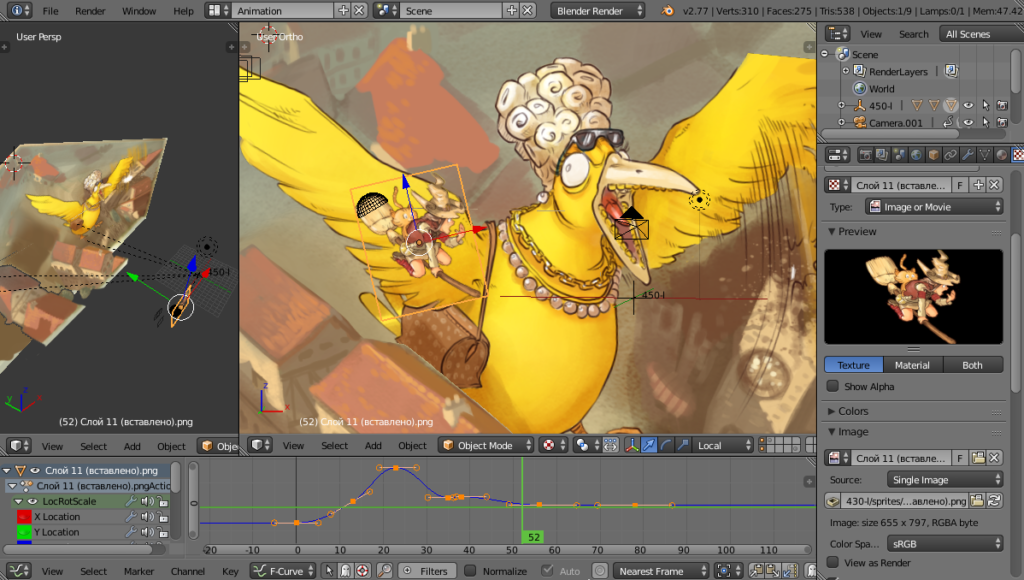This screenshot has height=580, width=1024.
Task: Open the Marker menu in graph editor
Action: tap(139, 571)
